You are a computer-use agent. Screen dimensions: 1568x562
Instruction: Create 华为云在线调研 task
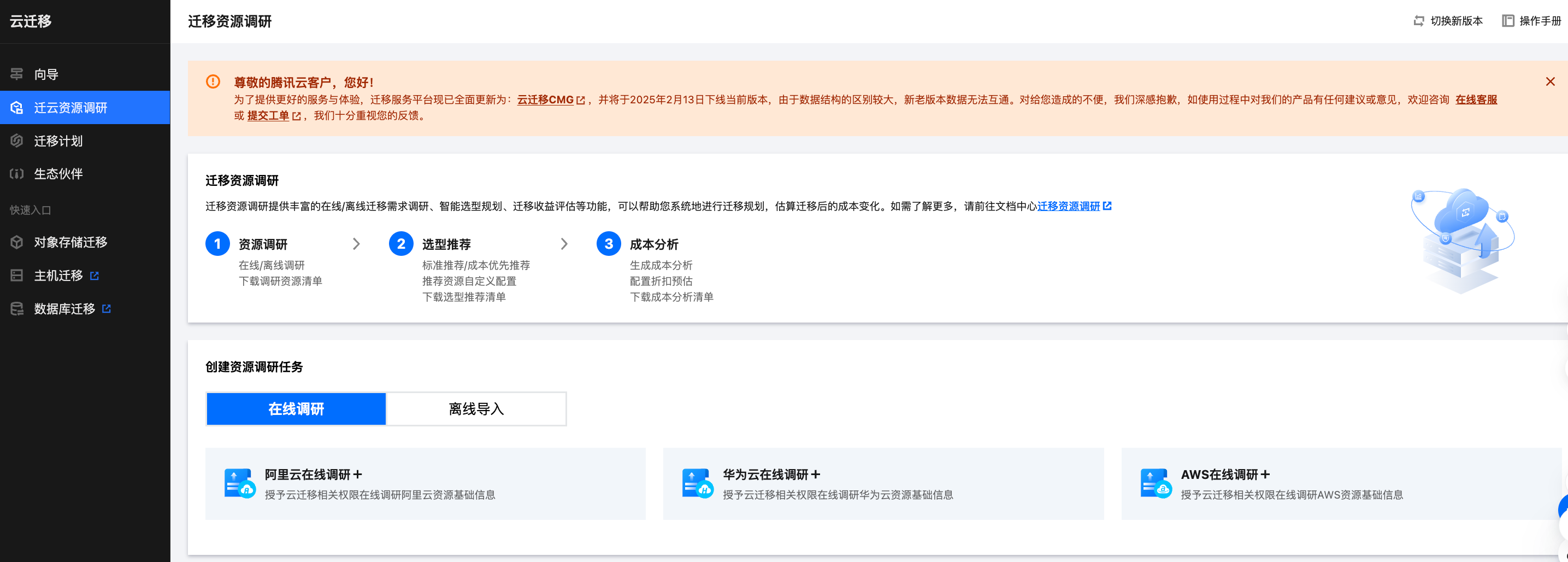point(883,483)
